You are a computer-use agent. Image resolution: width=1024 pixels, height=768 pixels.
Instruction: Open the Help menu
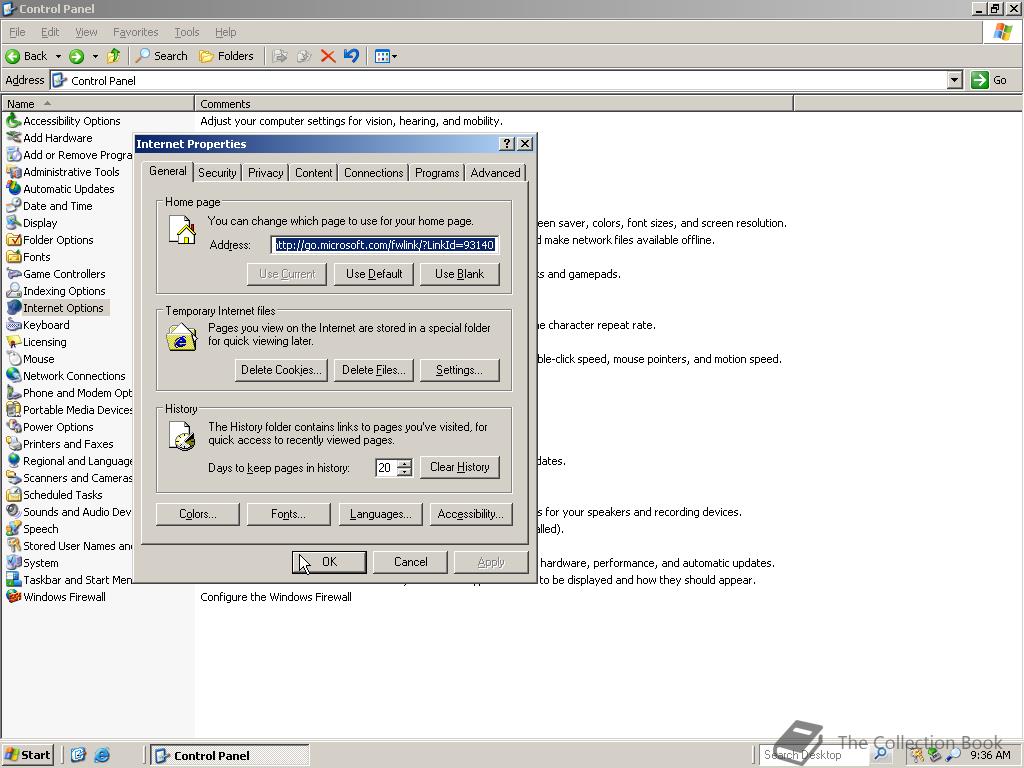coord(225,32)
